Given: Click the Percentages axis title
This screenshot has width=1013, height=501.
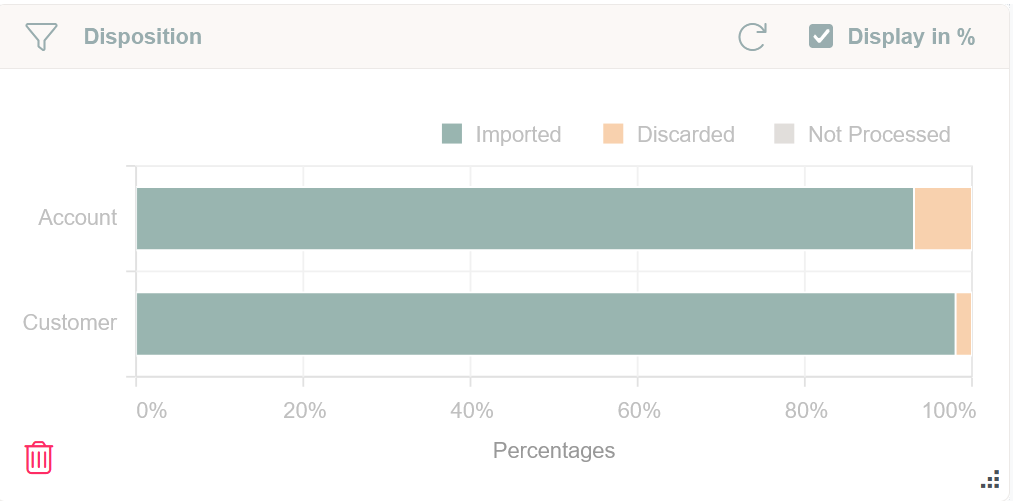Looking at the screenshot, I should pos(553,450).
